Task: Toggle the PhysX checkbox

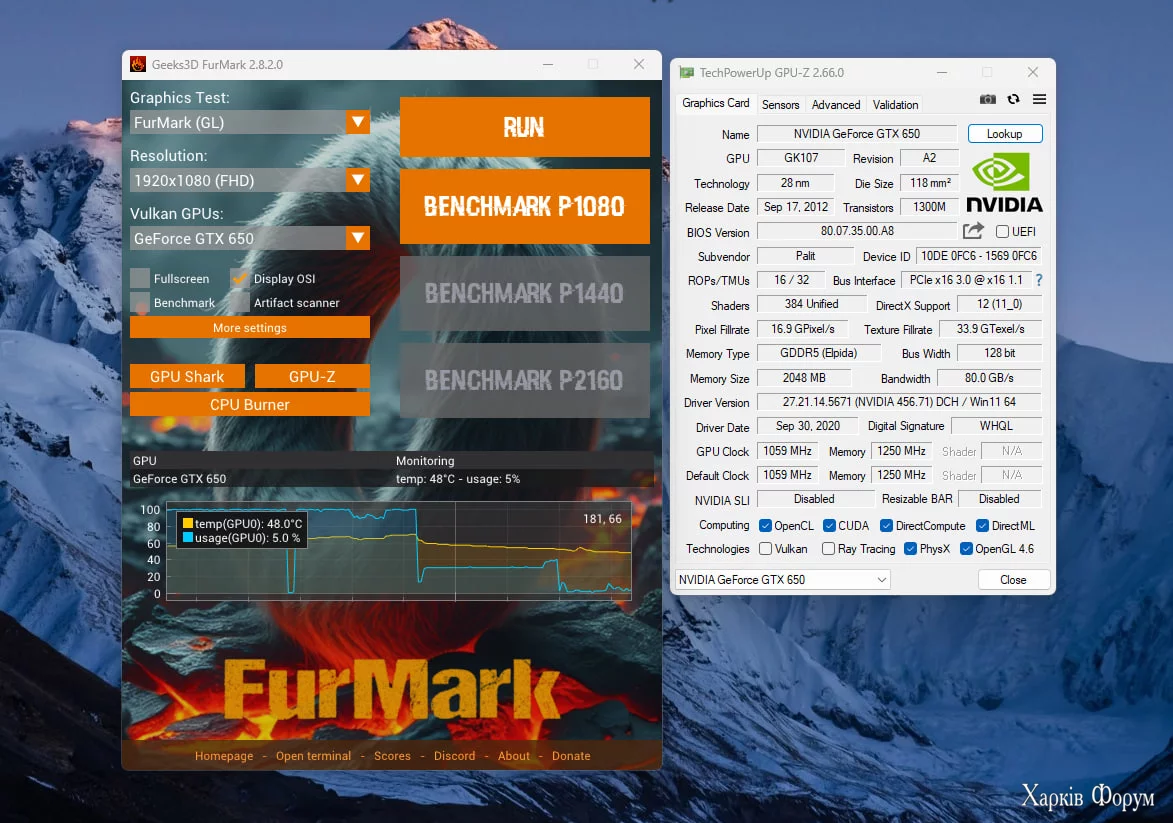Action: click(x=910, y=548)
